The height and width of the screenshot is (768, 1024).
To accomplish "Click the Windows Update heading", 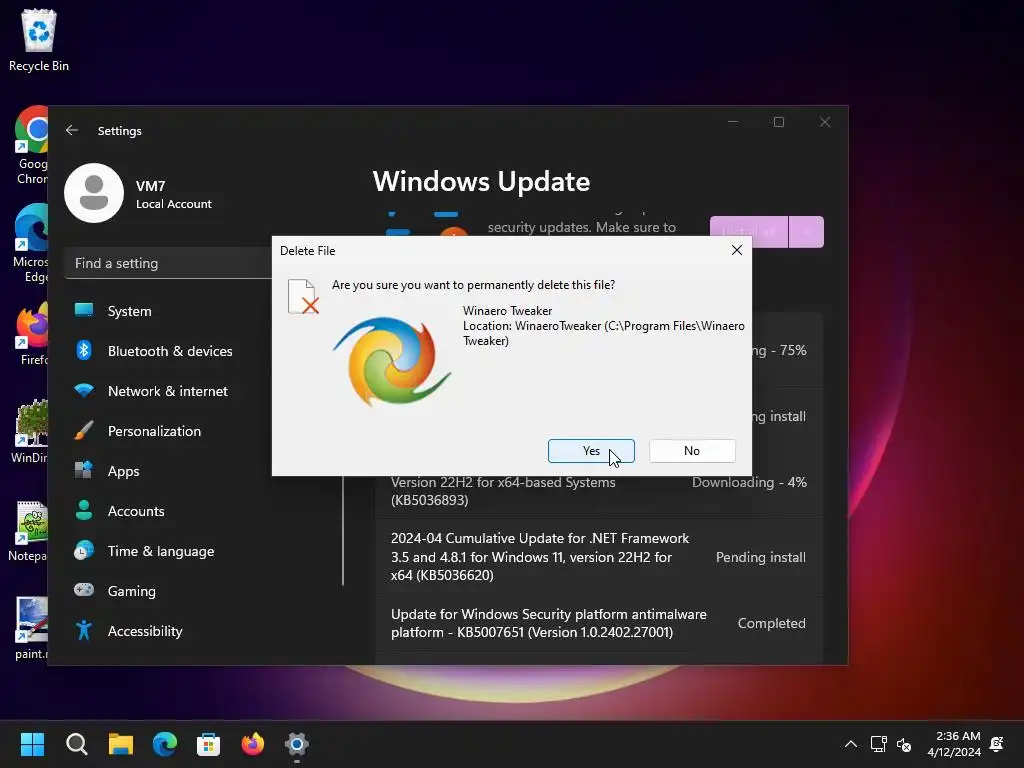I will coord(481,182).
